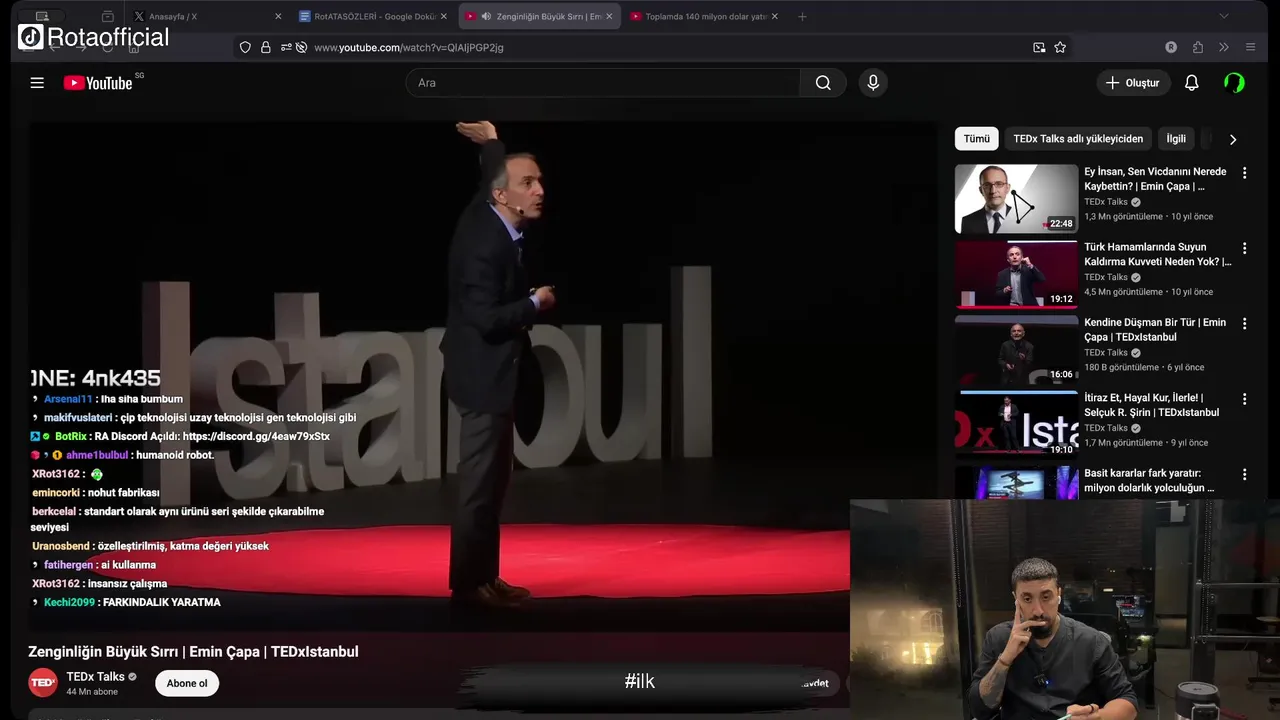
Task: Open İtiraz Et, Hayal Kur, İlerle title
Action: [x=1152, y=405]
